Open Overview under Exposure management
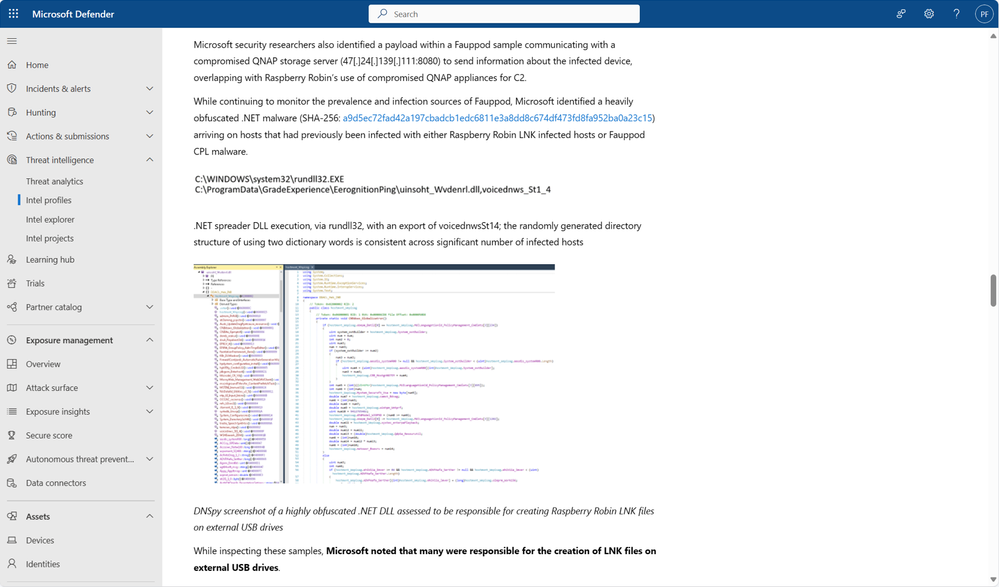Screen dimensions: 999x587 (43, 364)
